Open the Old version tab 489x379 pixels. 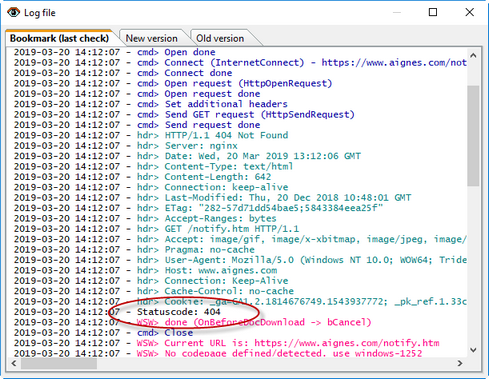[220, 38]
